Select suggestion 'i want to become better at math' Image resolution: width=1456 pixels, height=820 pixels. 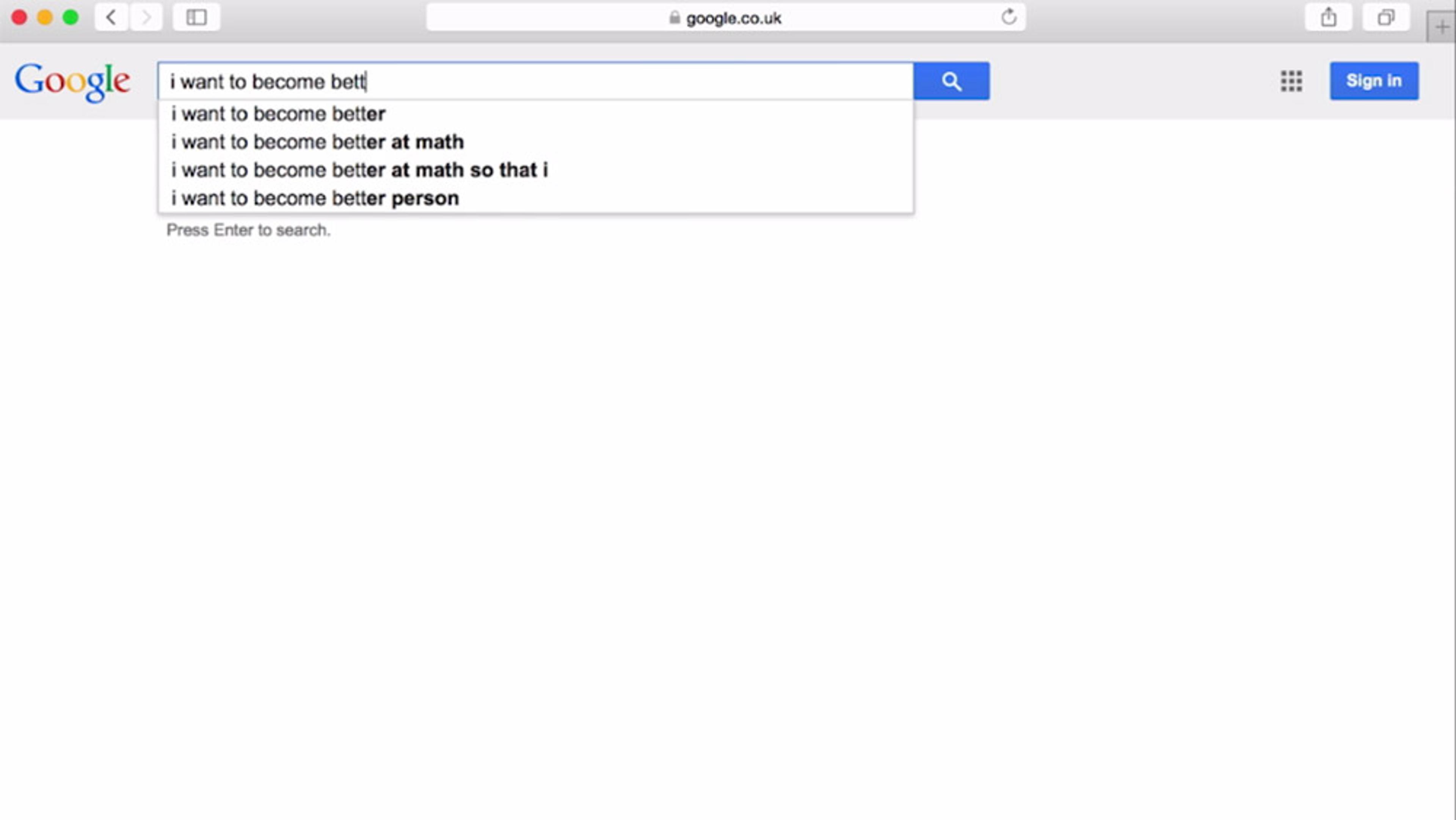tap(317, 142)
